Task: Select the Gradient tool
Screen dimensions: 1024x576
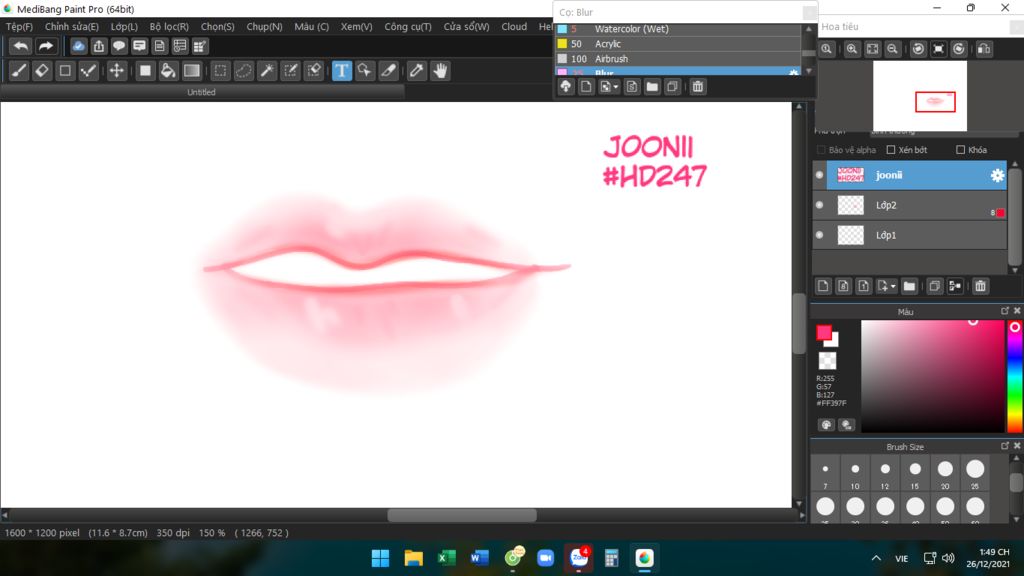Action: [191, 71]
